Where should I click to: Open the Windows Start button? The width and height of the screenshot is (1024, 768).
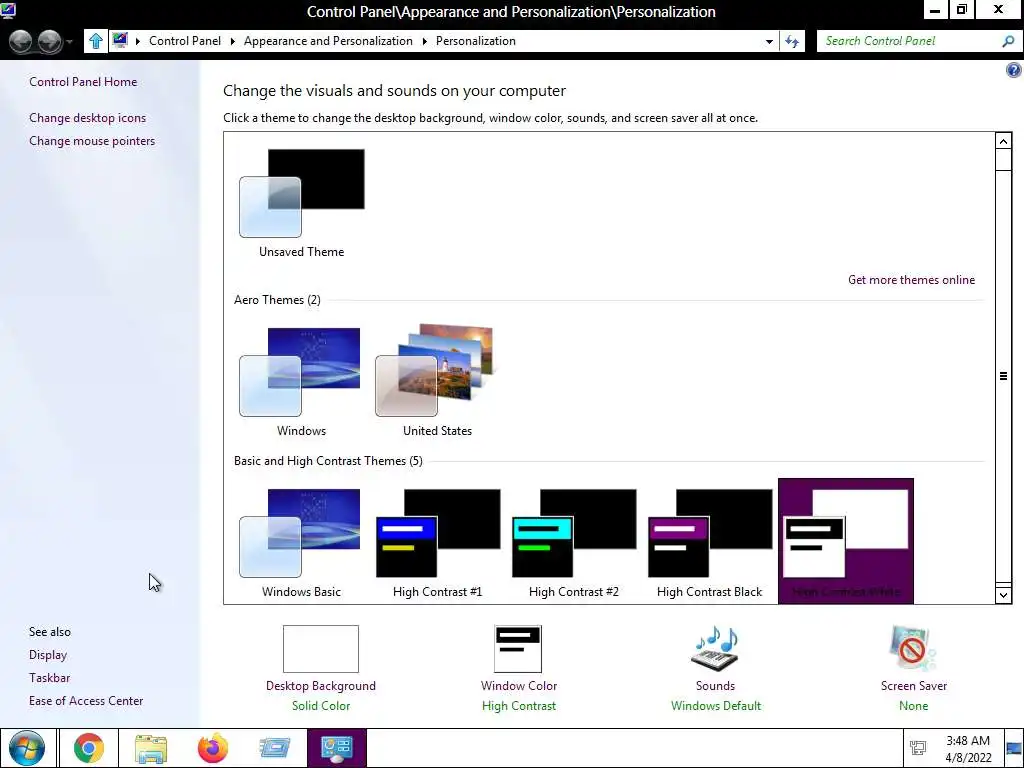pos(27,748)
